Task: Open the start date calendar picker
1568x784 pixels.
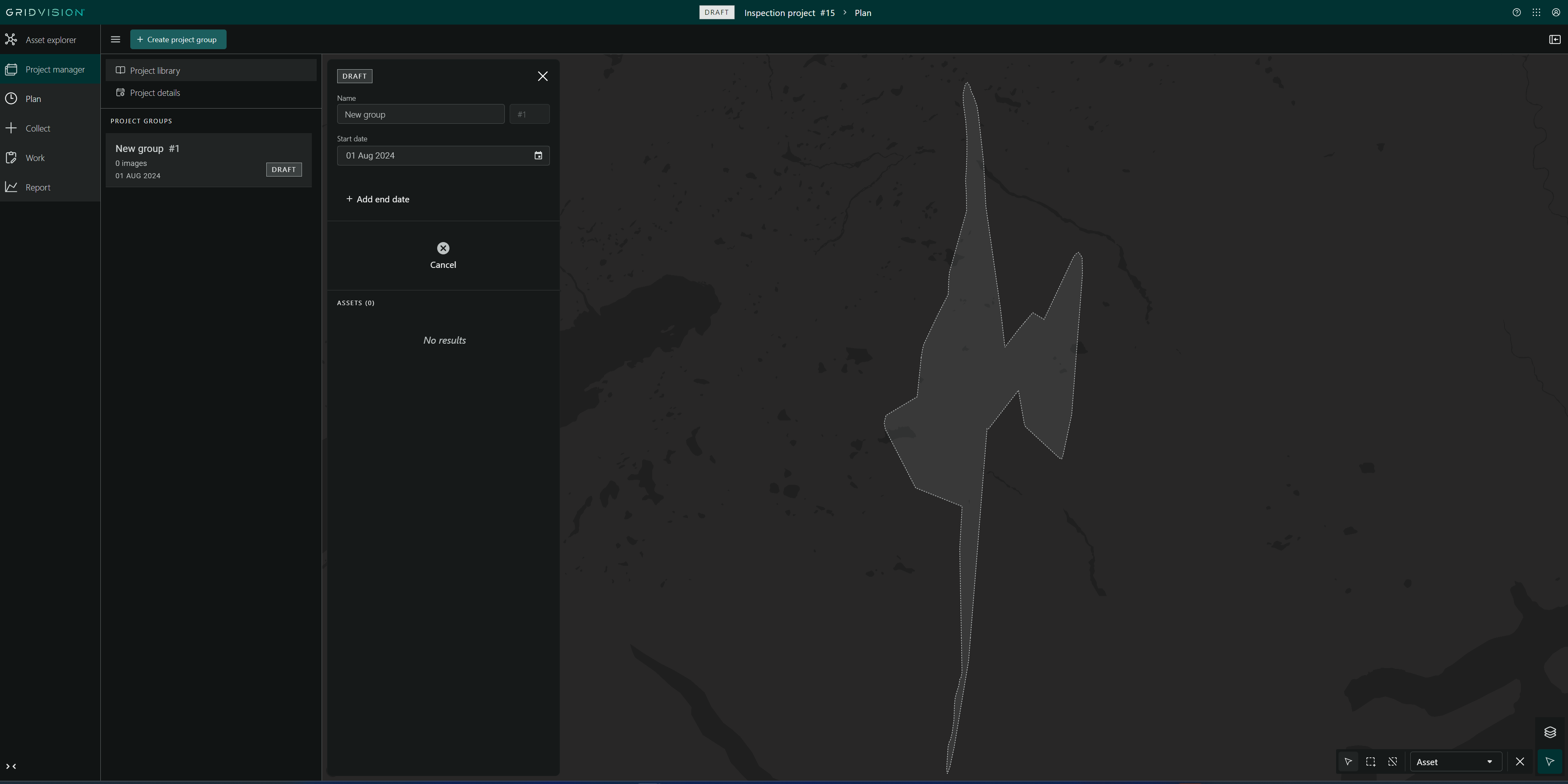Action: point(538,156)
